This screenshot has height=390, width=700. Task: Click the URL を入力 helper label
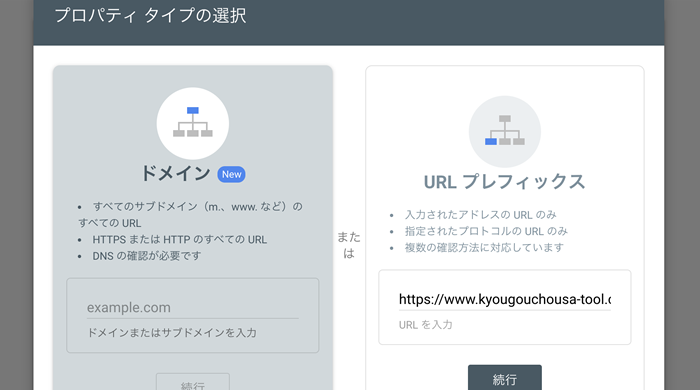425,325
